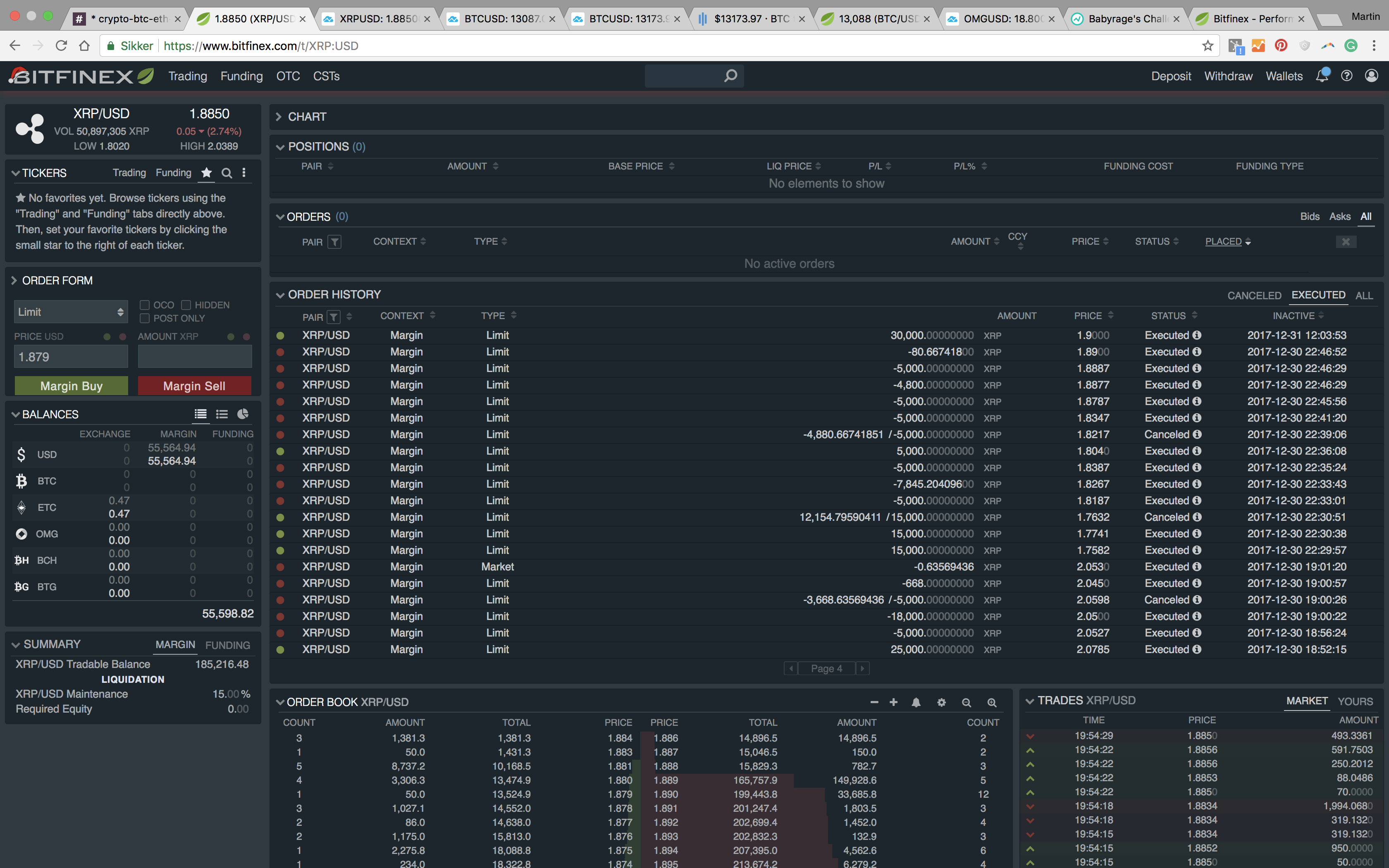Collapse the ORDERS panel

tap(280, 217)
